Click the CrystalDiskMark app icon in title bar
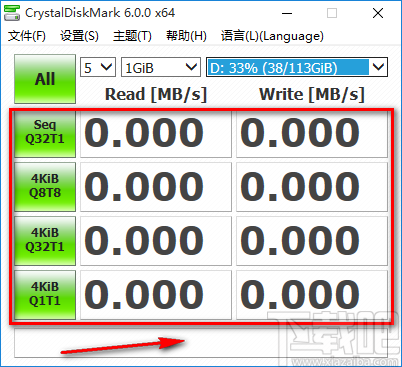Screen dimensions: 402x367 [x=12, y=13]
